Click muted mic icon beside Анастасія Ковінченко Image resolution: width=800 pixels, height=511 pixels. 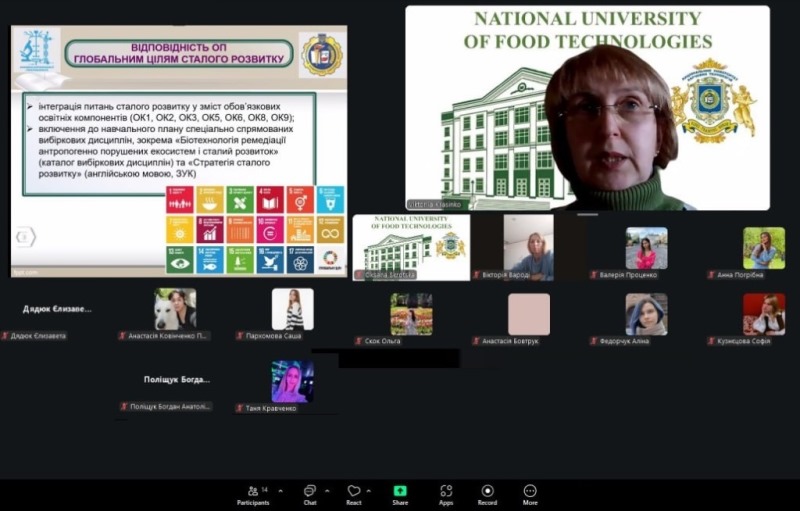[x=122, y=336]
